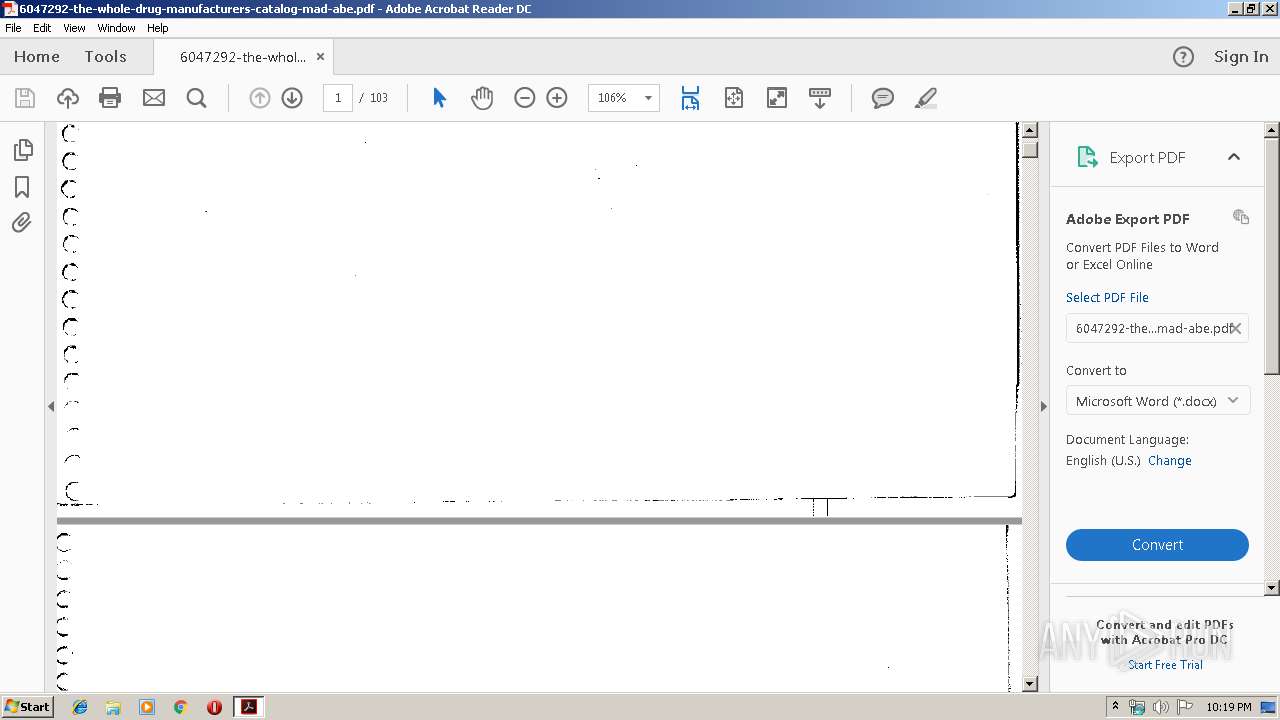The width and height of the screenshot is (1280, 720).
Task: Go to previous page with the up arrow
Action: [260, 98]
